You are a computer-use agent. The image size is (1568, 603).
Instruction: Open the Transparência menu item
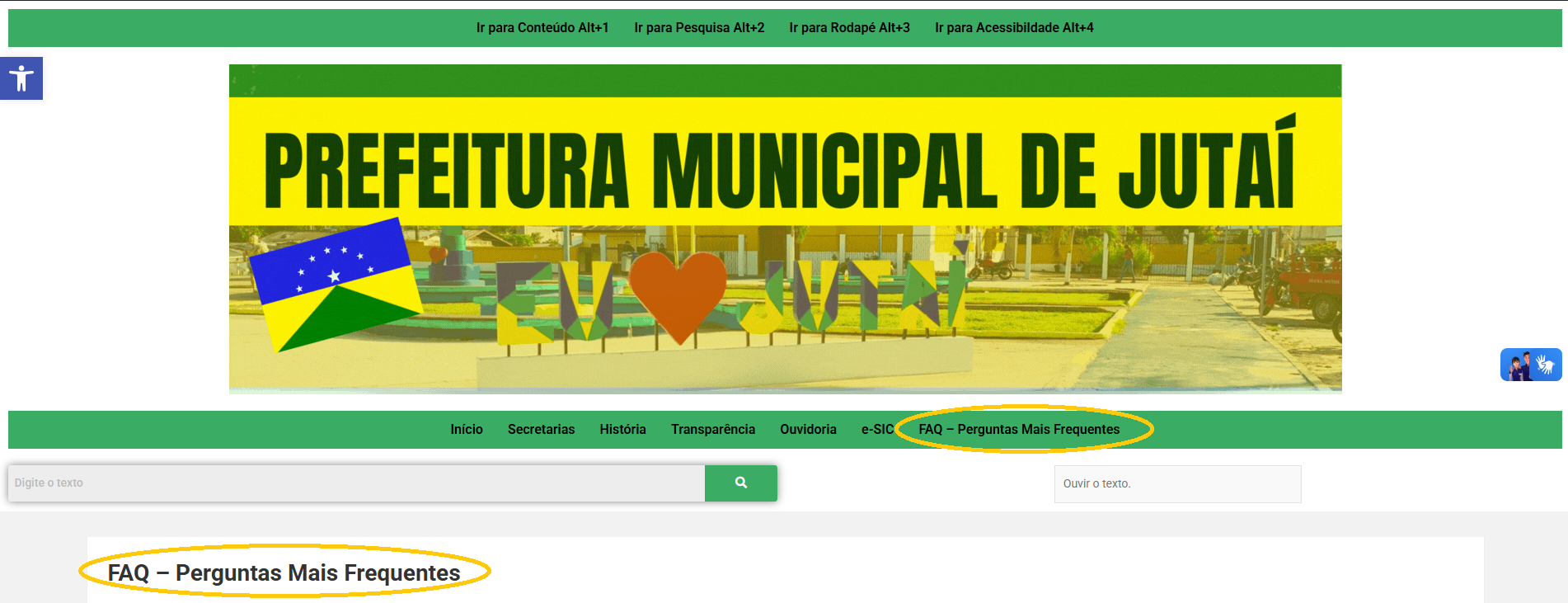click(712, 430)
